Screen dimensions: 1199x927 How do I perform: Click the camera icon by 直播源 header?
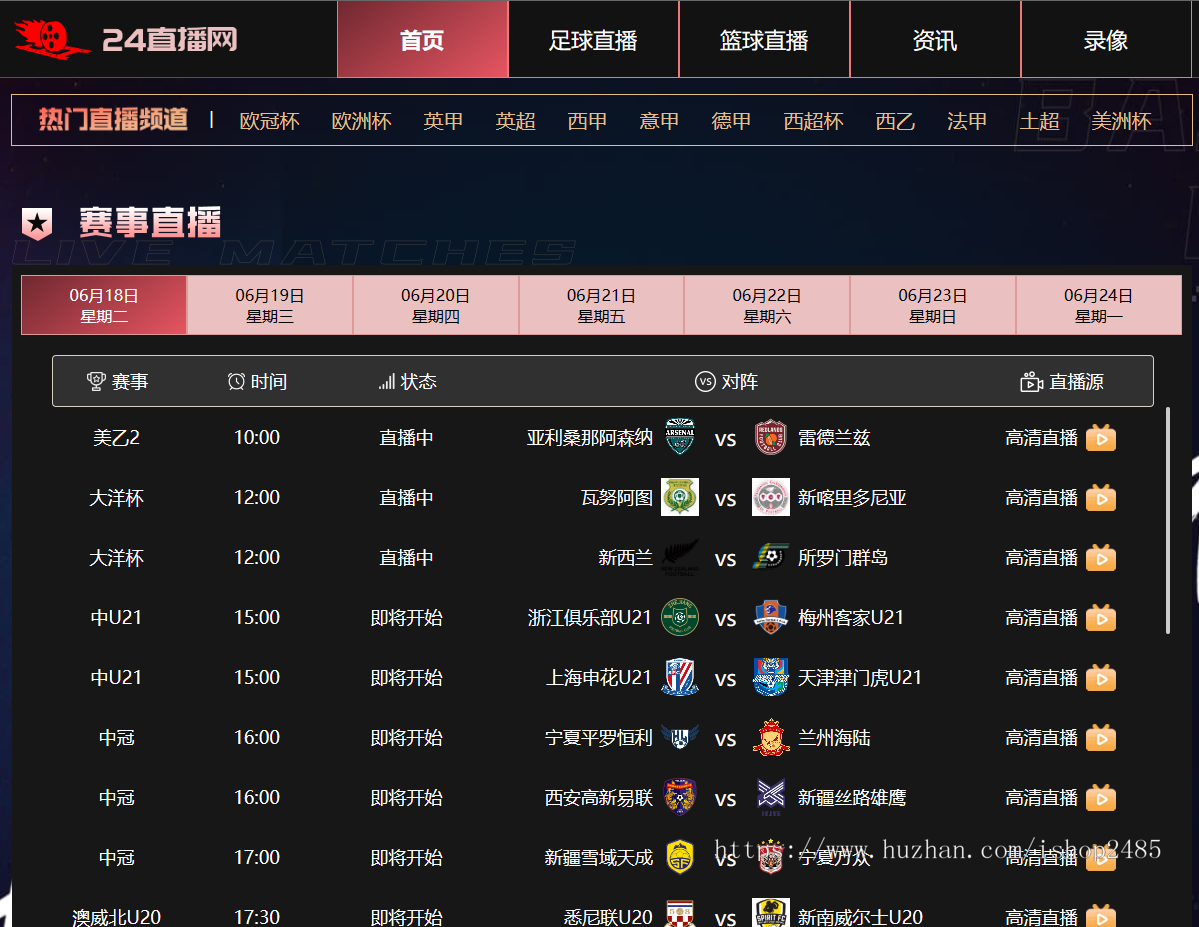(1032, 381)
